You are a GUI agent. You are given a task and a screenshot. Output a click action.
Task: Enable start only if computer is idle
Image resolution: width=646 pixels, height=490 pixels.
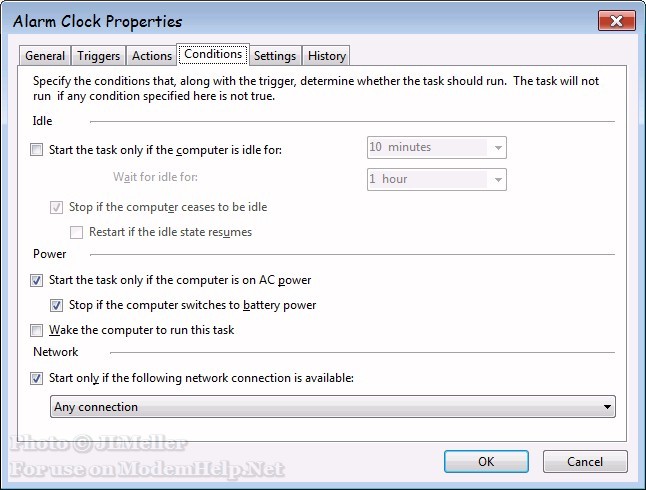[x=37, y=151]
